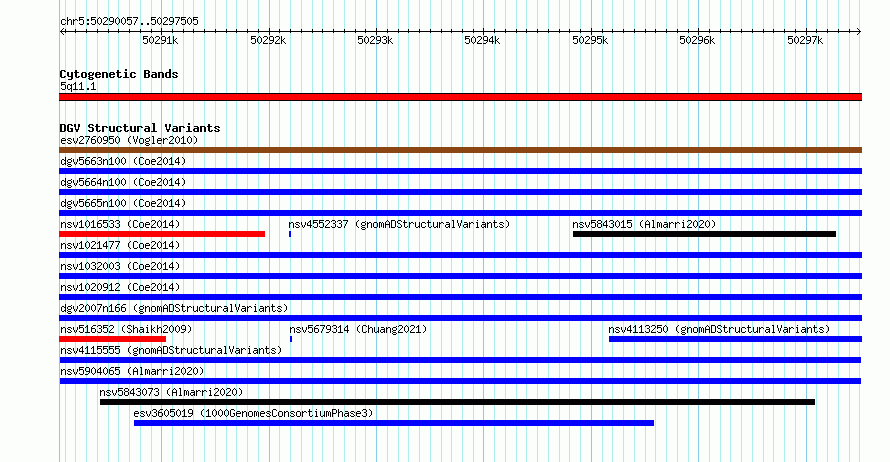890x462 pixels.
Task: Click the 50295k ruler tick label
Action: point(590,40)
